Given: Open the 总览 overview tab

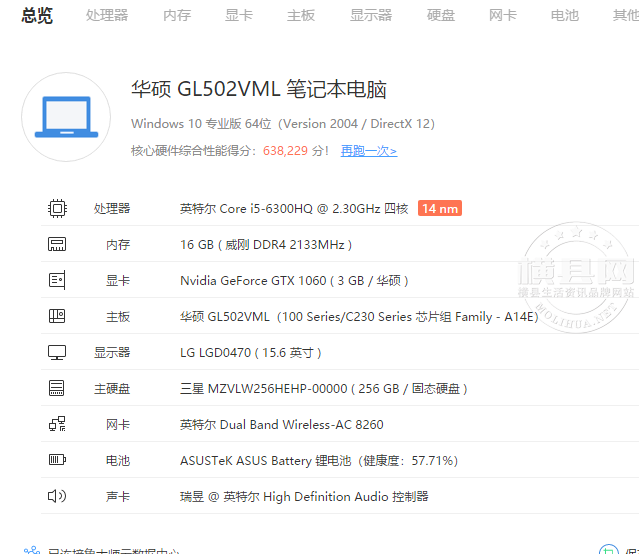Looking at the screenshot, I should coord(37,15).
